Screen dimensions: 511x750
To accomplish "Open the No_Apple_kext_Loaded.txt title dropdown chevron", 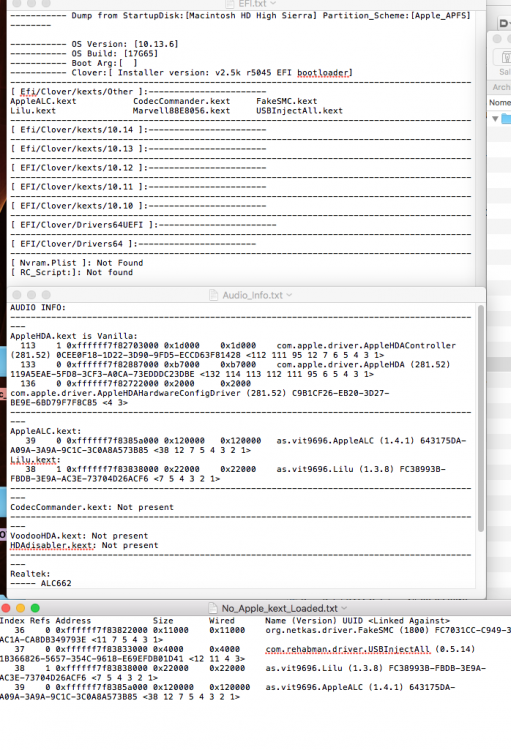I will click(x=344, y=608).
